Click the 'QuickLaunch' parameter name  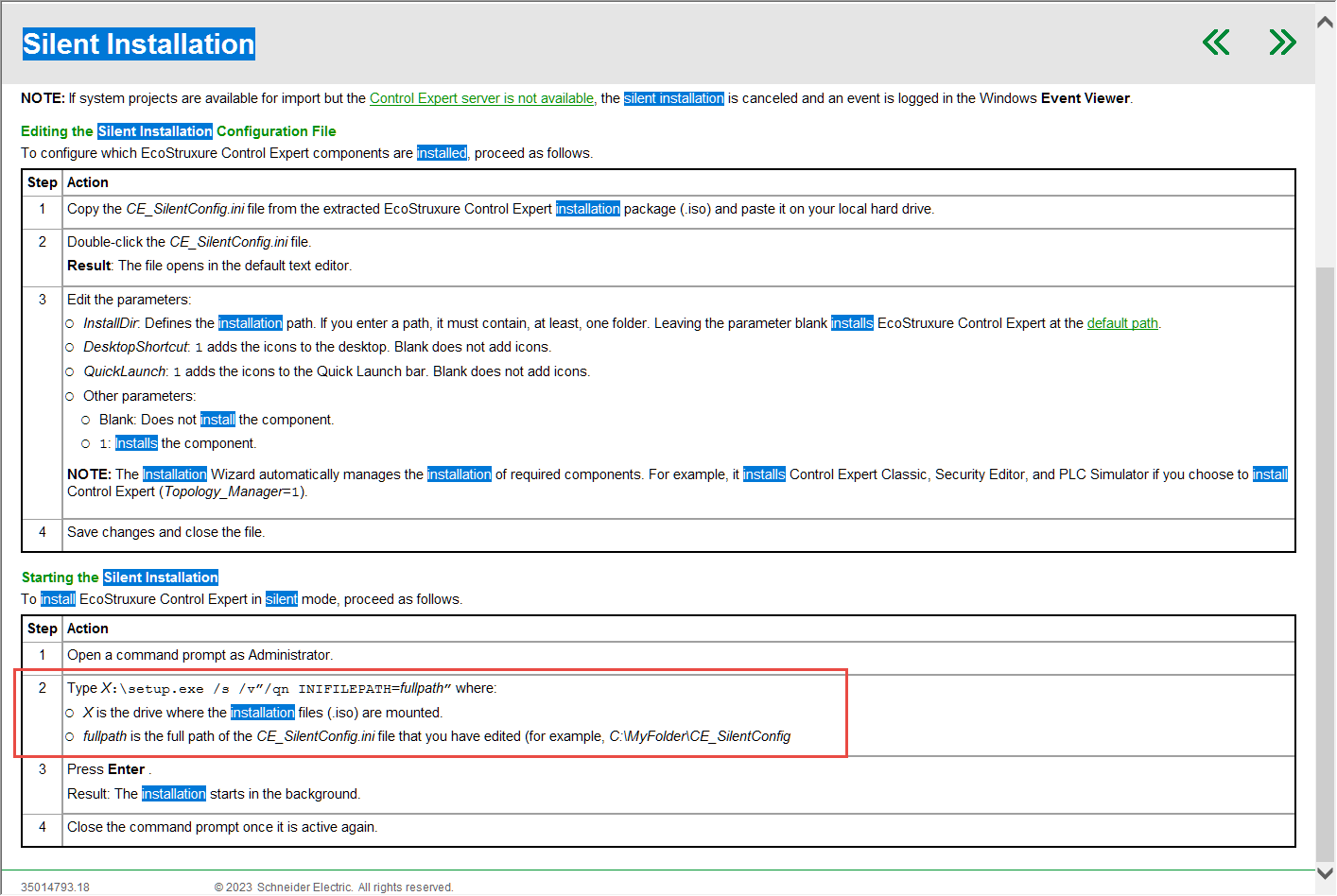tap(124, 371)
